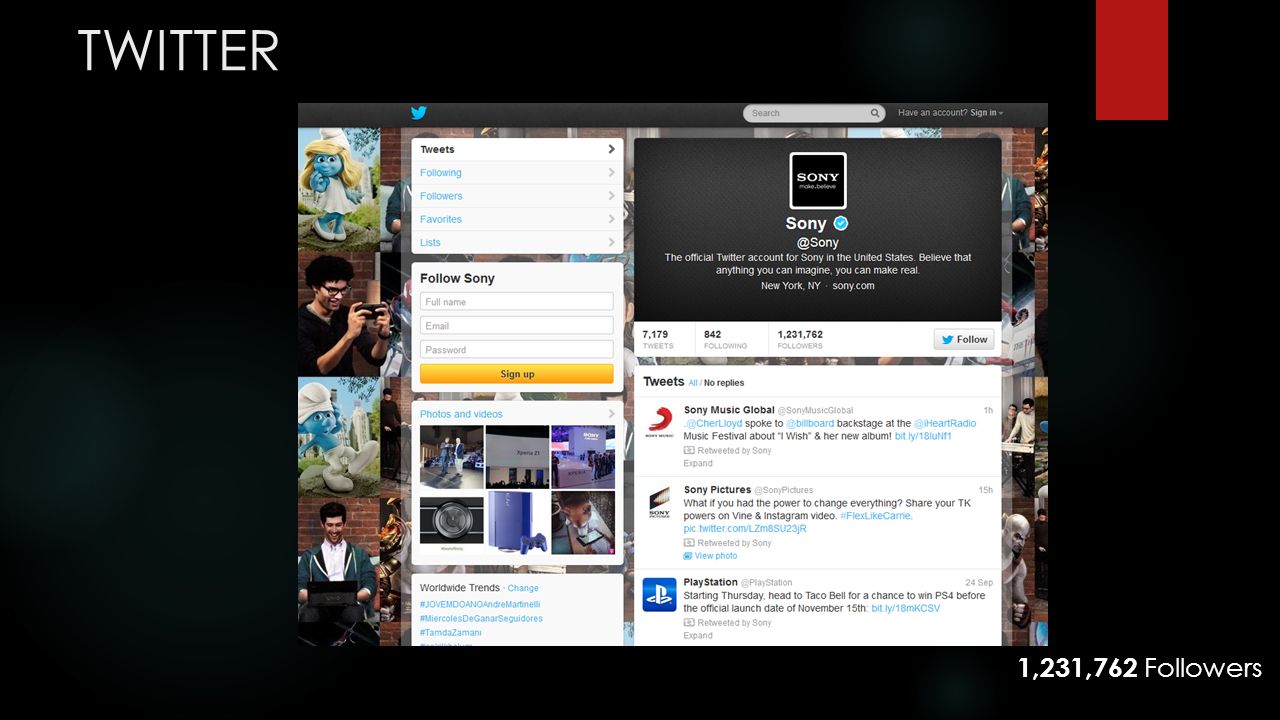Viewport: 1280px width, 720px height.
Task: Click the 24 Sep tweet timestamp
Action: 979,582
